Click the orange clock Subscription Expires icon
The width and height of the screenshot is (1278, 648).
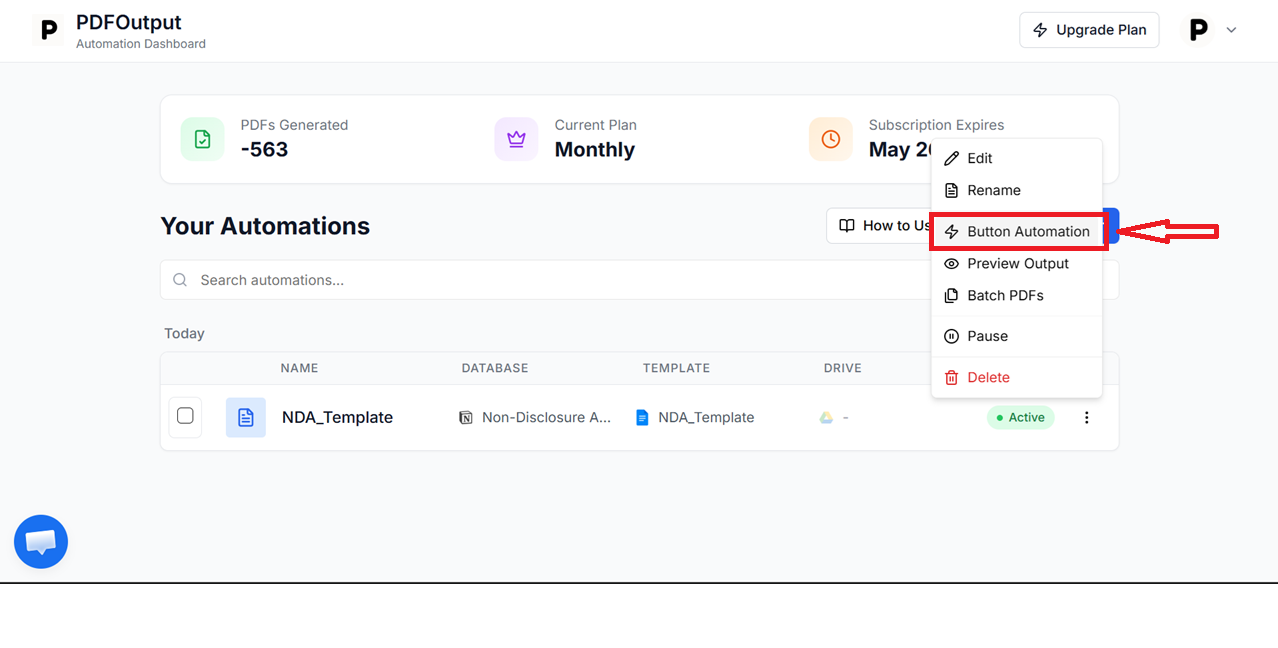point(830,139)
